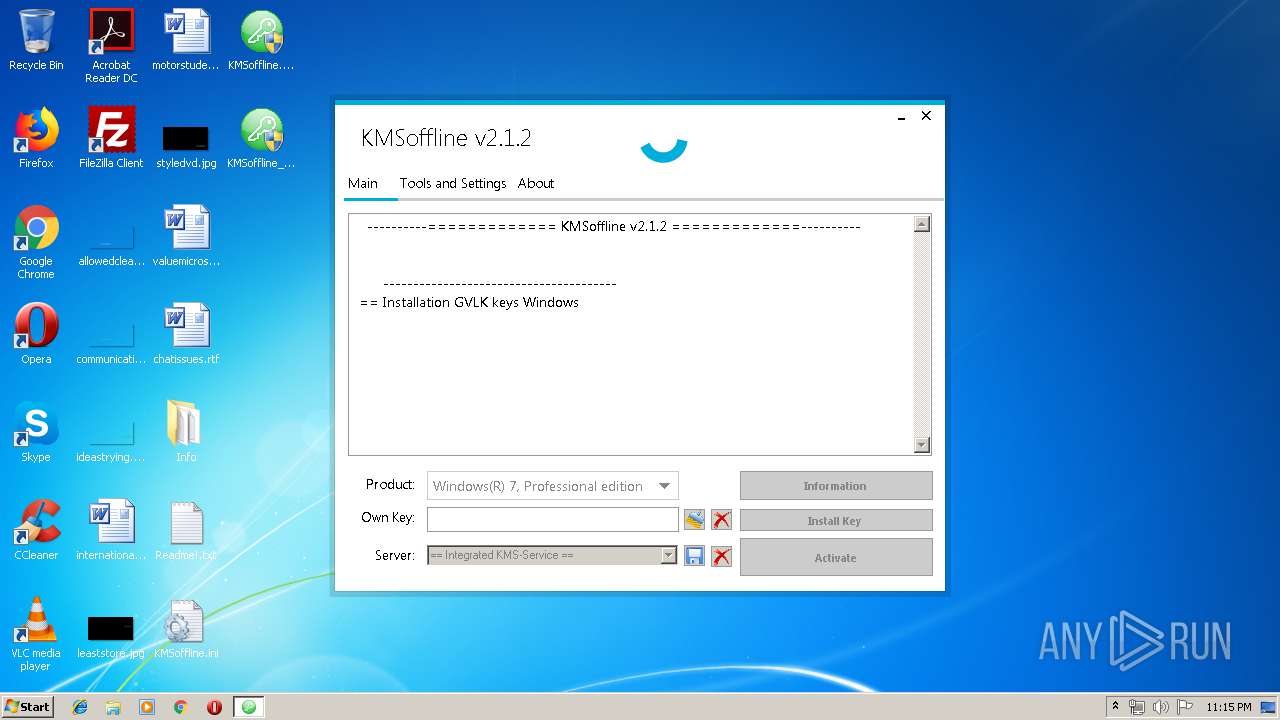Screen dimensions: 1280x720
Task: Launch FileZilla Client shortcut
Action: point(111,138)
